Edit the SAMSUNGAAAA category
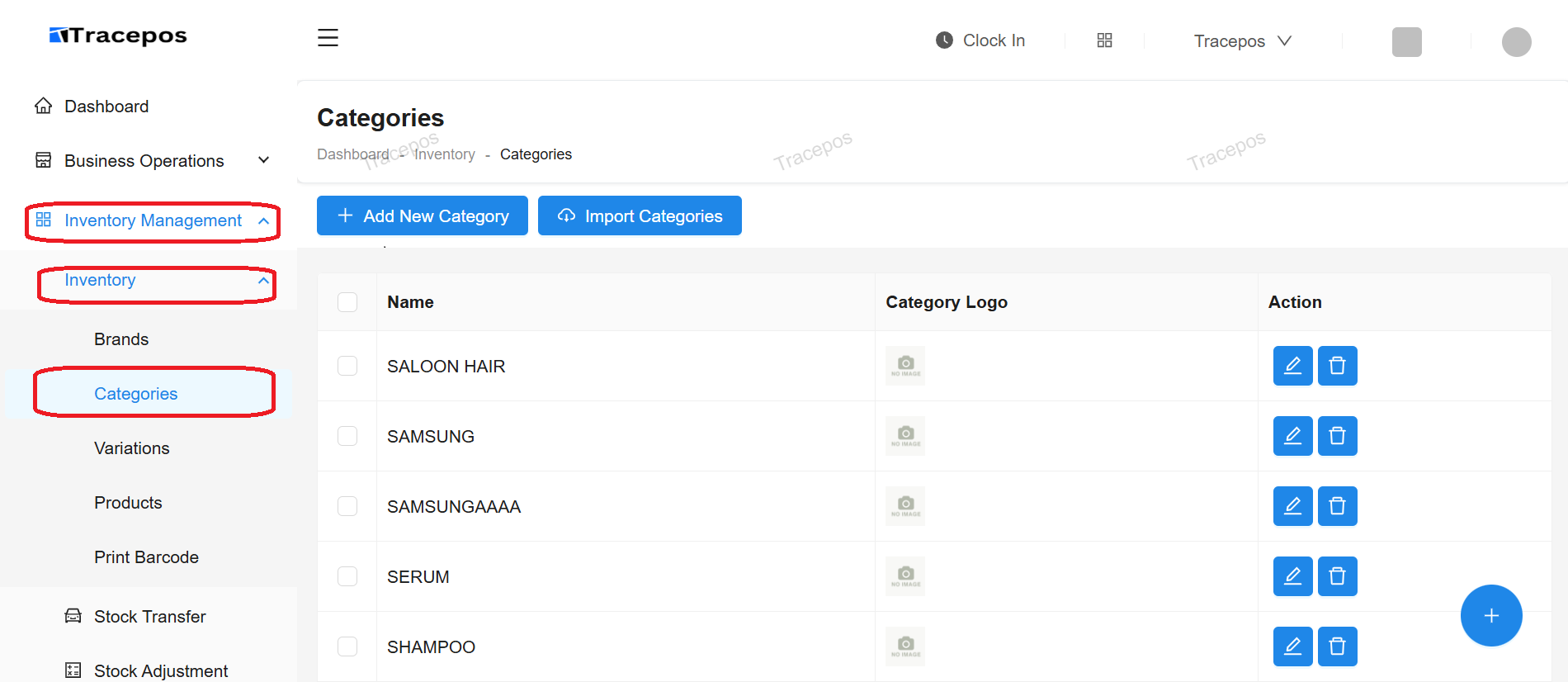1568x682 pixels. coord(1292,506)
